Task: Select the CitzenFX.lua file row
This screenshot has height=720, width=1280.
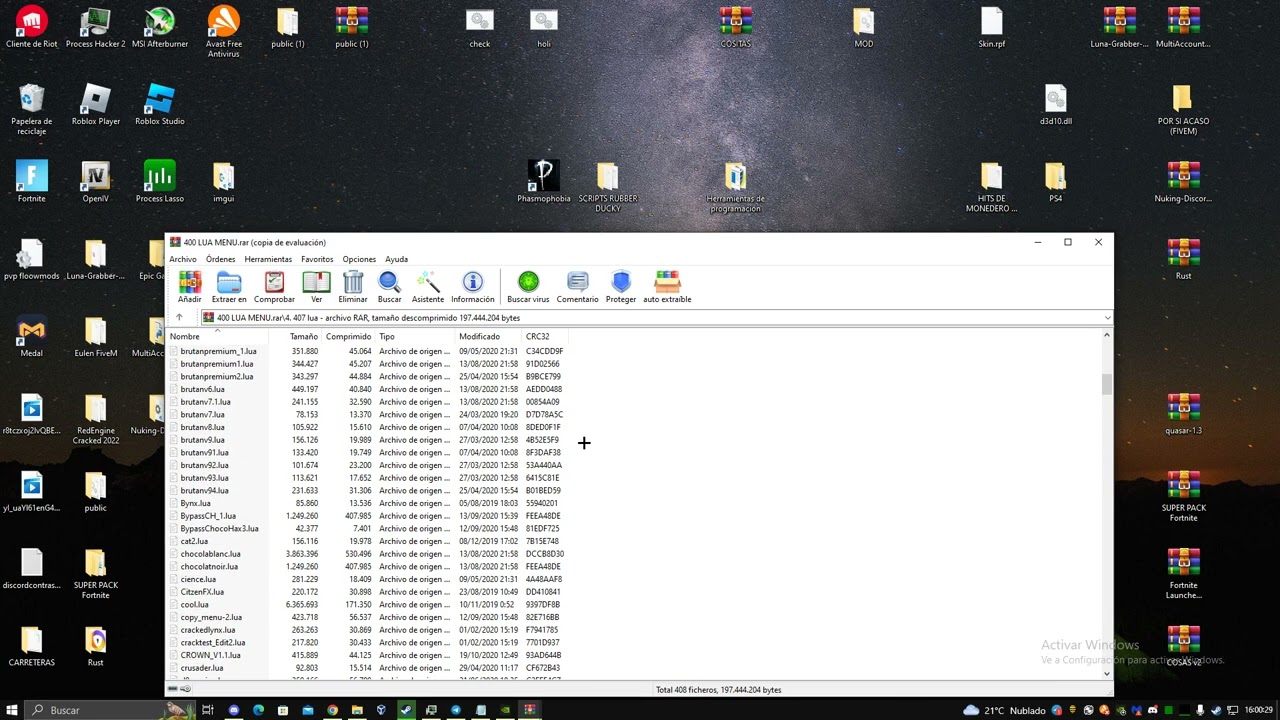Action: (x=368, y=592)
